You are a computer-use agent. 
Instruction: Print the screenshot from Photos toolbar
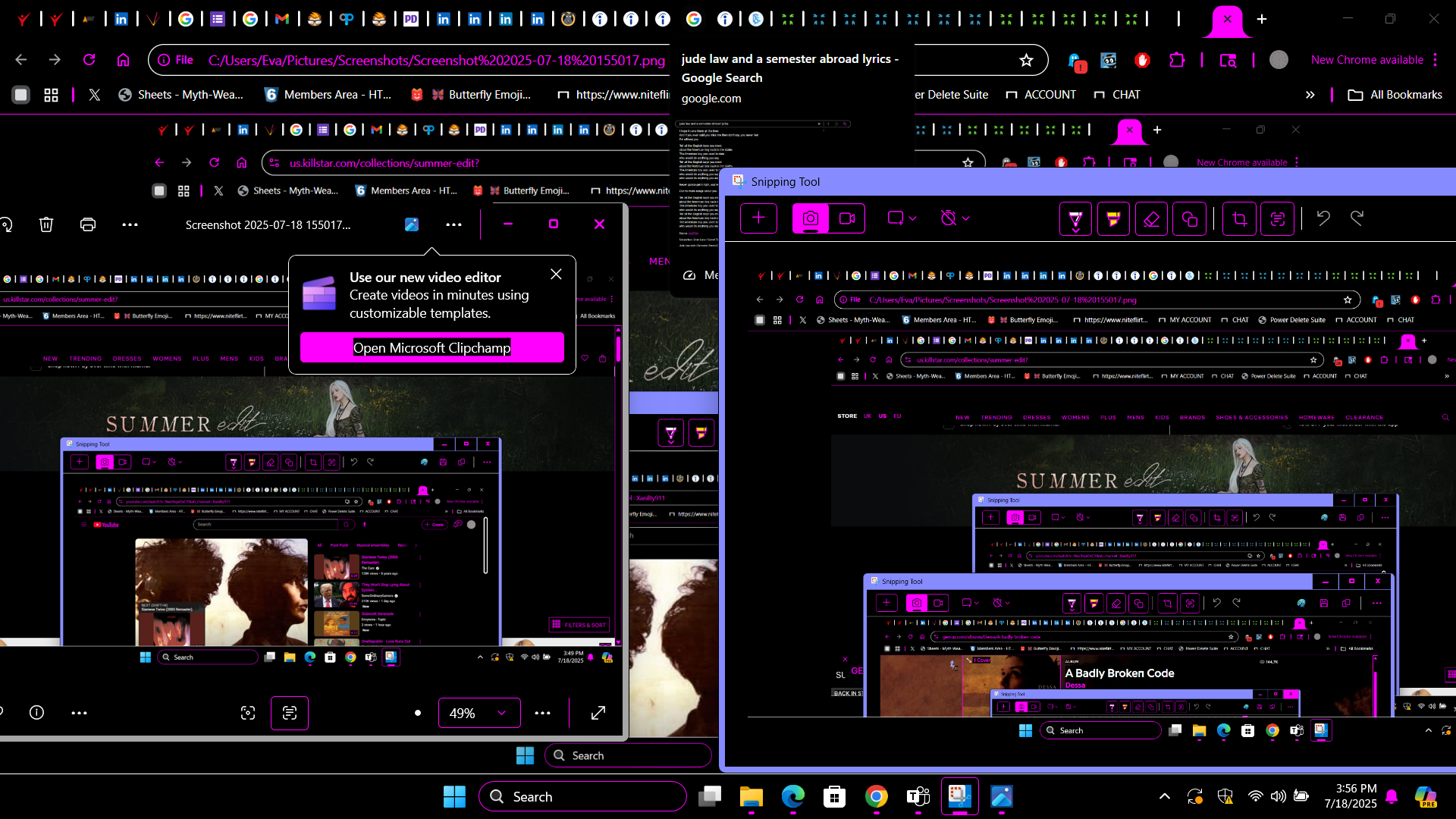[x=88, y=224]
